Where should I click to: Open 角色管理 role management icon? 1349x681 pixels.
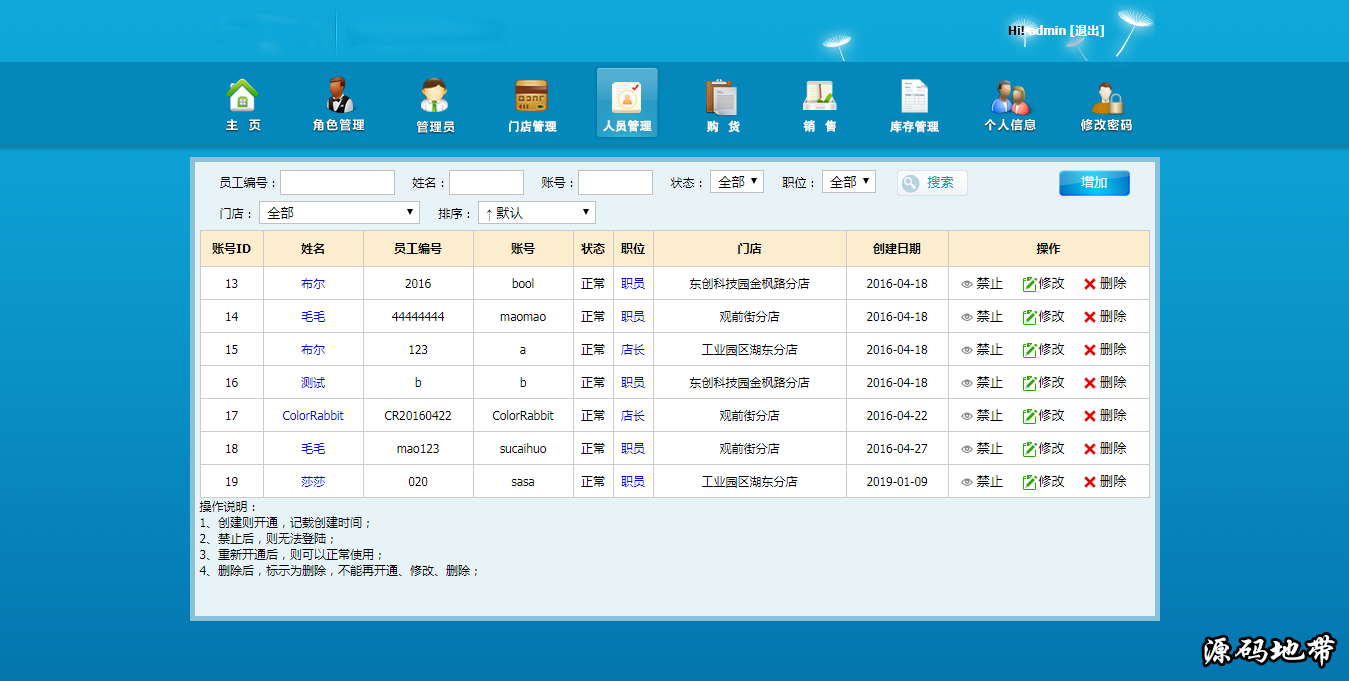pyautogui.click(x=339, y=105)
